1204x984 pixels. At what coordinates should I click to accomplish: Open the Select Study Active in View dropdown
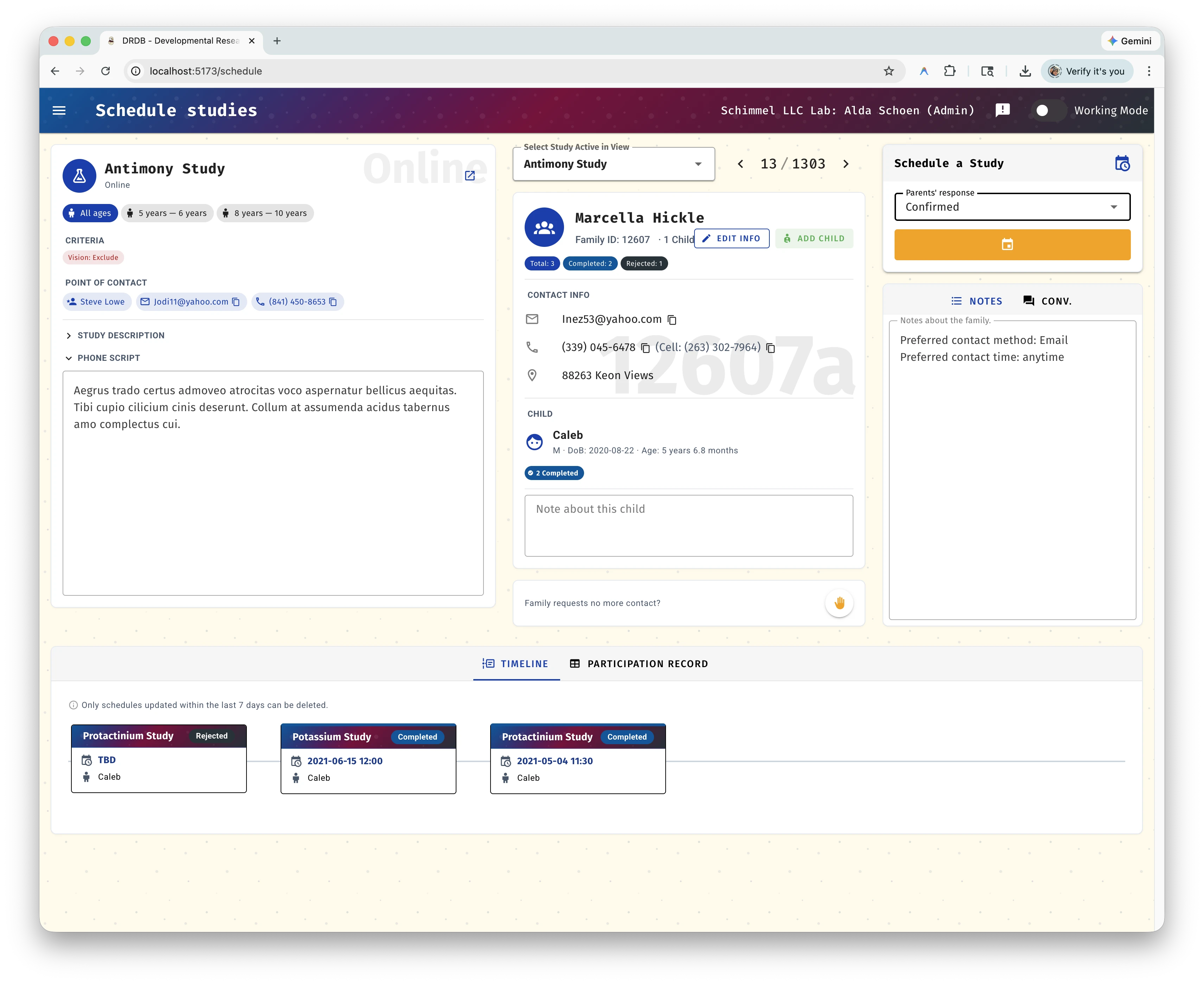coord(614,164)
